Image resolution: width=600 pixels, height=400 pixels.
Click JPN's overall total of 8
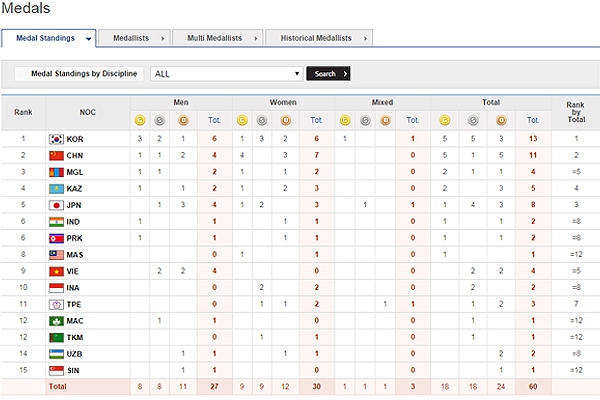533,205
